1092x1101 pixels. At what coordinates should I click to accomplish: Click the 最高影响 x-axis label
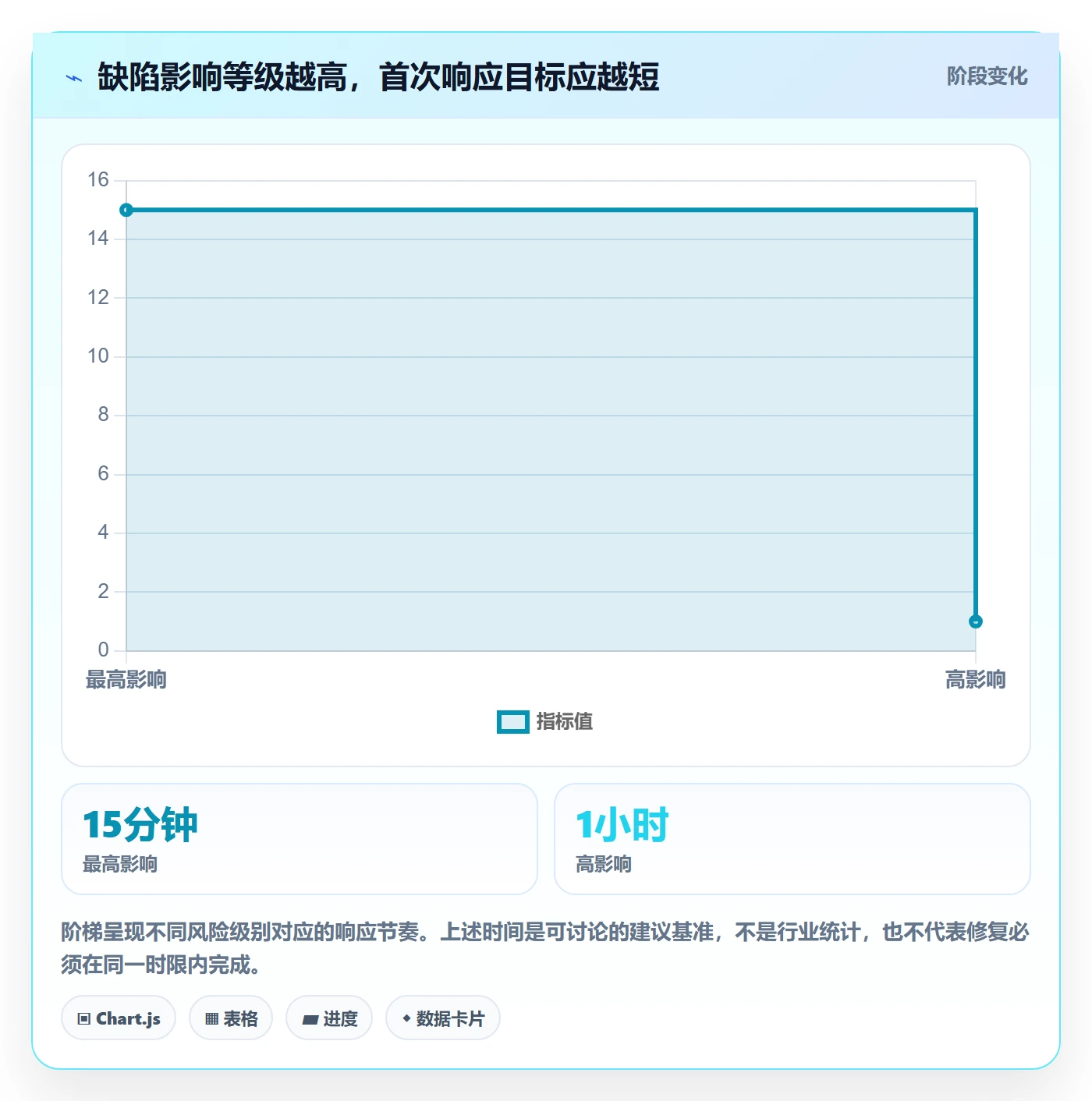pos(126,680)
